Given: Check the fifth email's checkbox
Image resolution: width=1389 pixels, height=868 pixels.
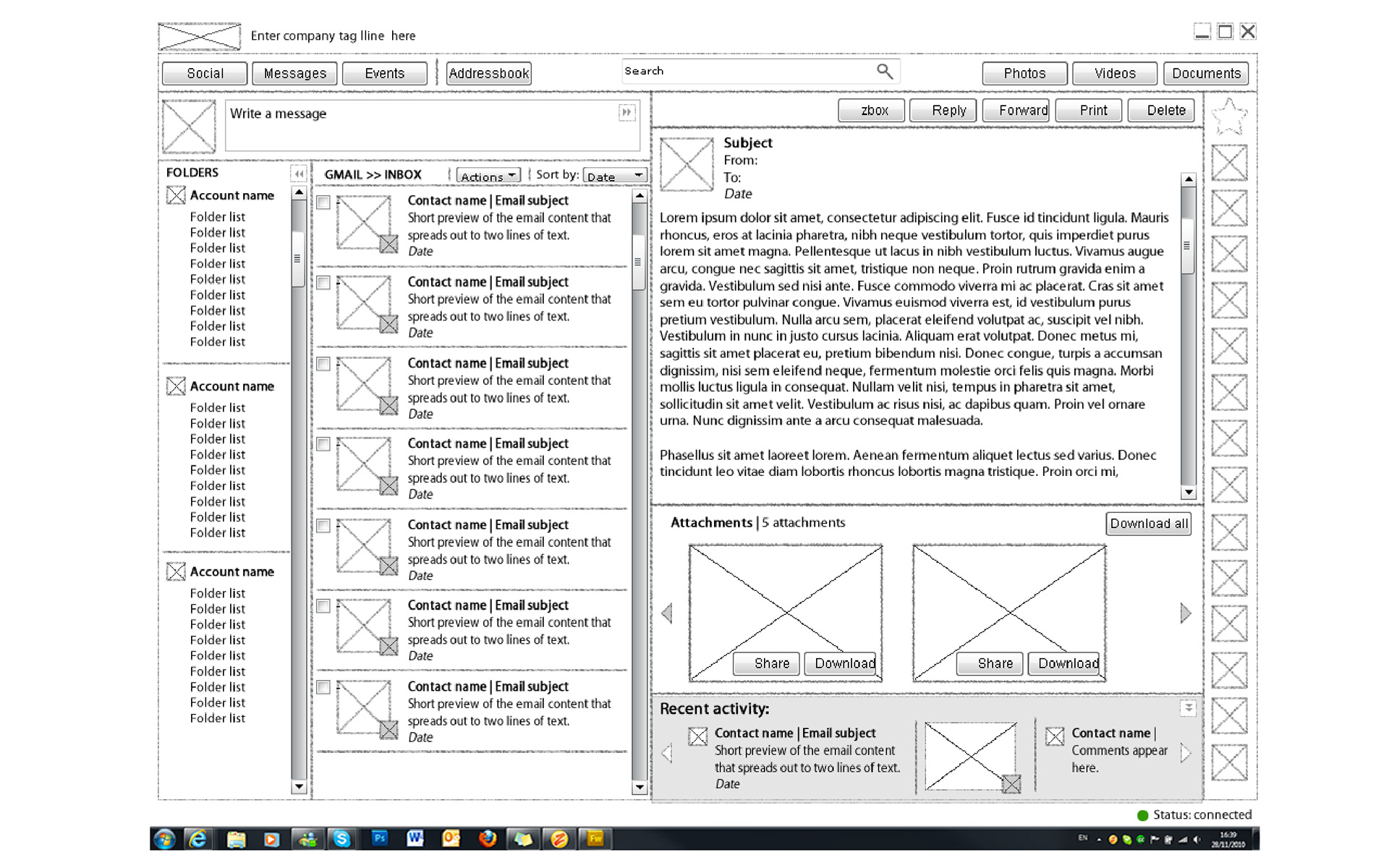Looking at the screenshot, I should [x=323, y=526].
